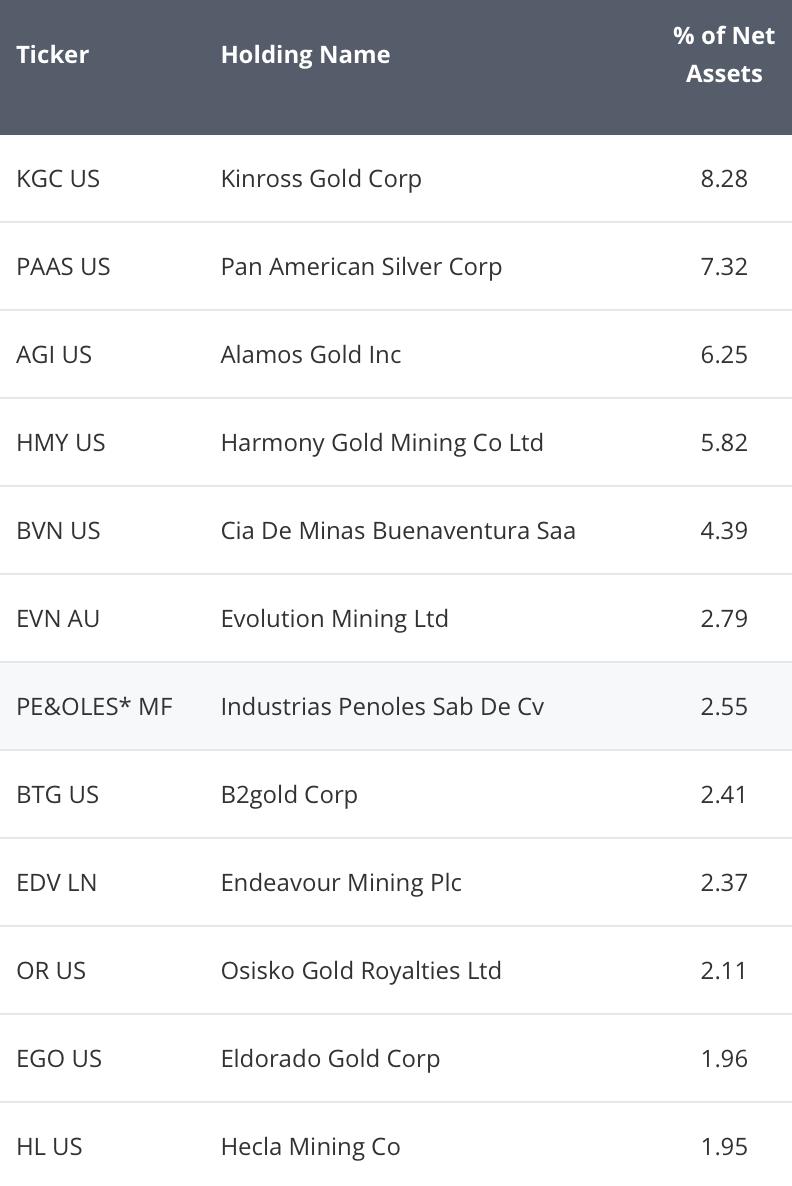Select the Kinross Gold Corp row
This screenshot has width=792, height=1186.
[396, 179]
